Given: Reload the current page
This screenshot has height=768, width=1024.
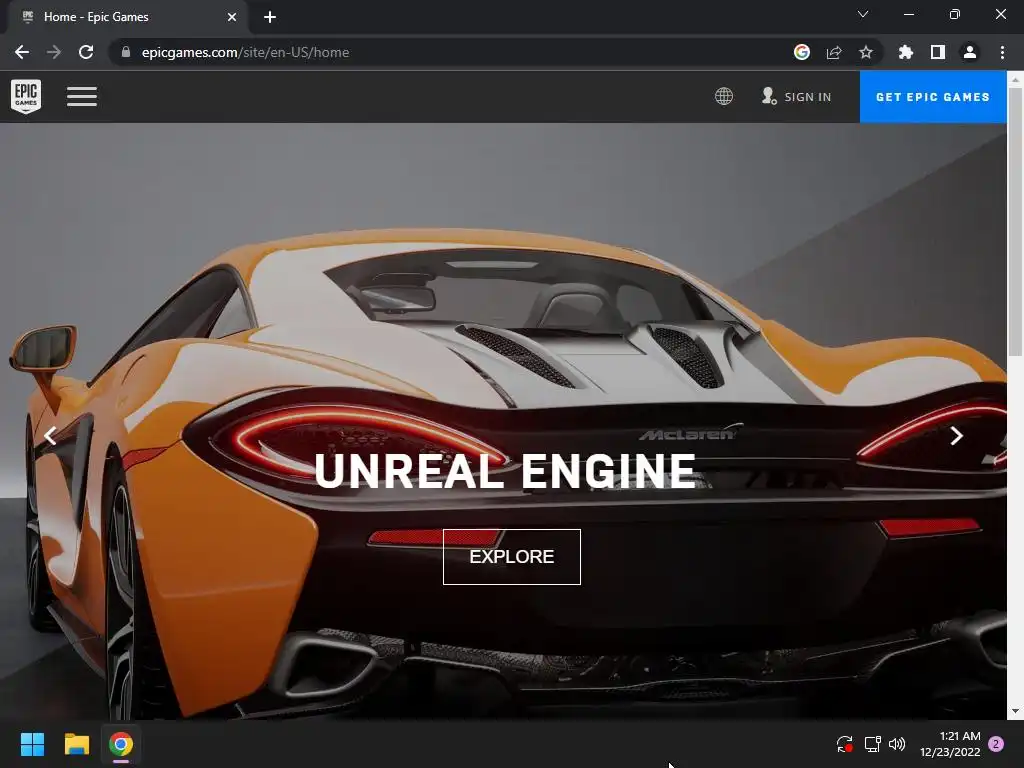Looking at the screenshot, I should [x=86, y=52].
